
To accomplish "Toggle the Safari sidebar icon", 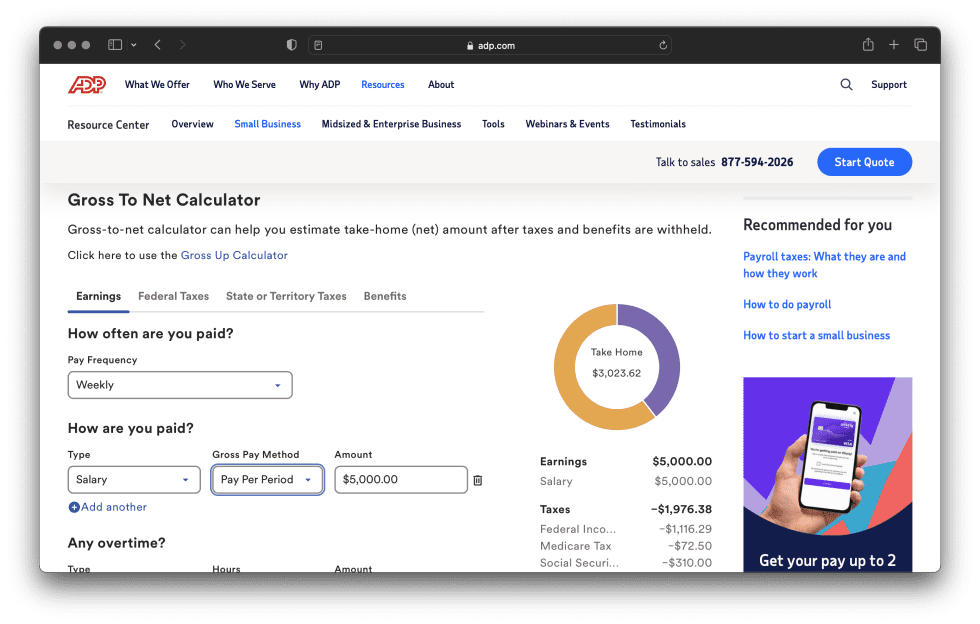I will tap(115, 45).
